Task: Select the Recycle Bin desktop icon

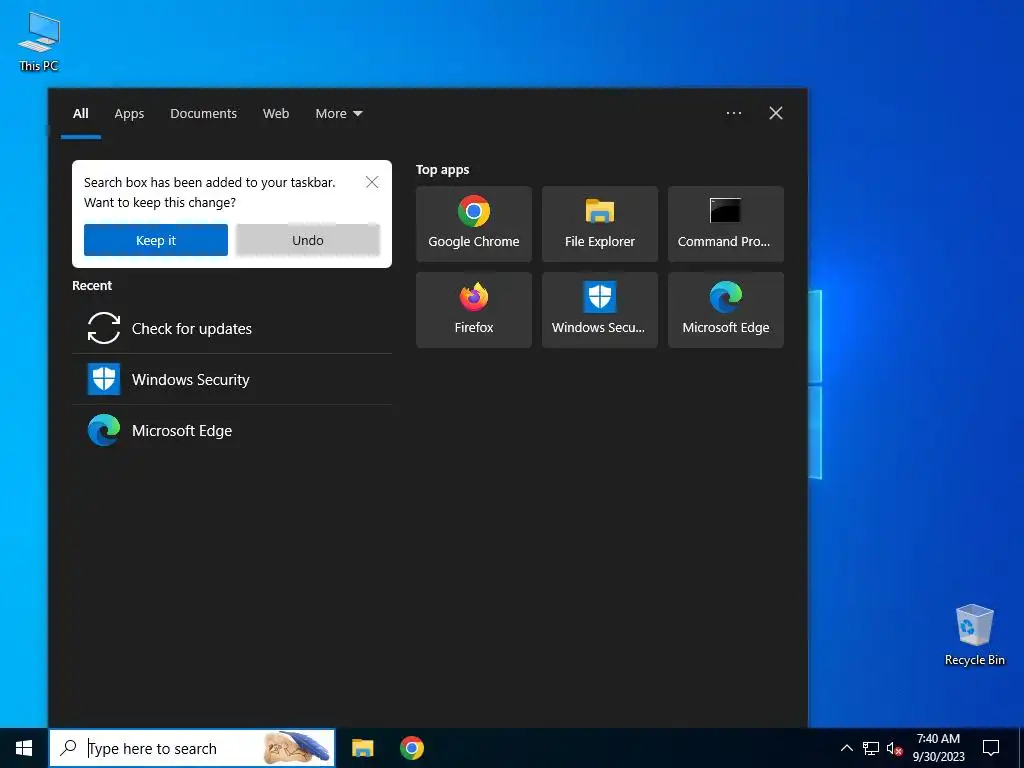Action: (974, 635)
